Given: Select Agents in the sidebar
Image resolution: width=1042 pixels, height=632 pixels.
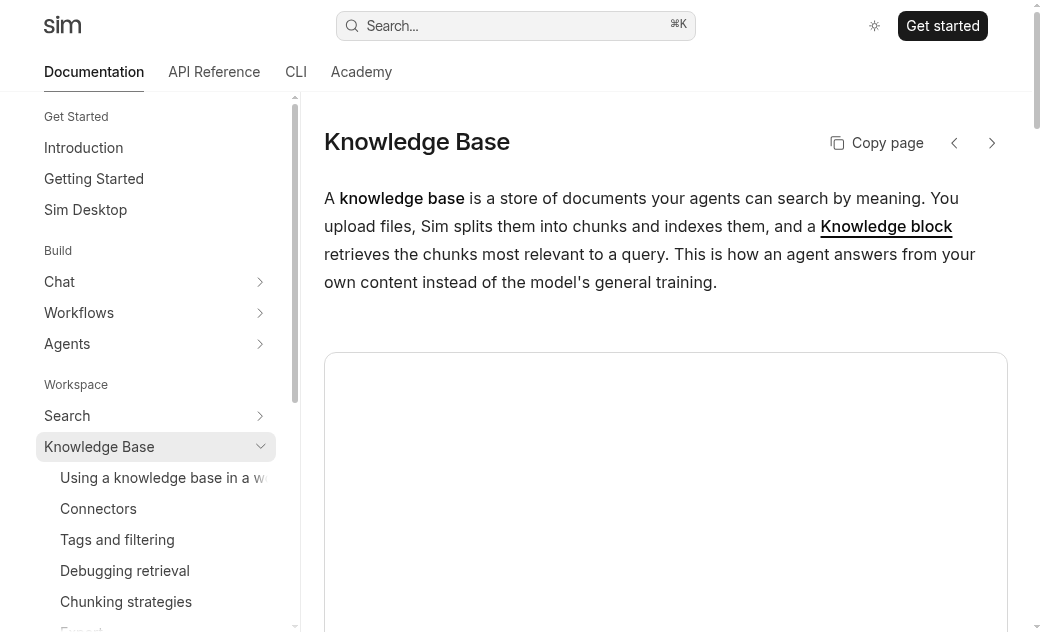Looking at the screenshot, I should point(67,344).
